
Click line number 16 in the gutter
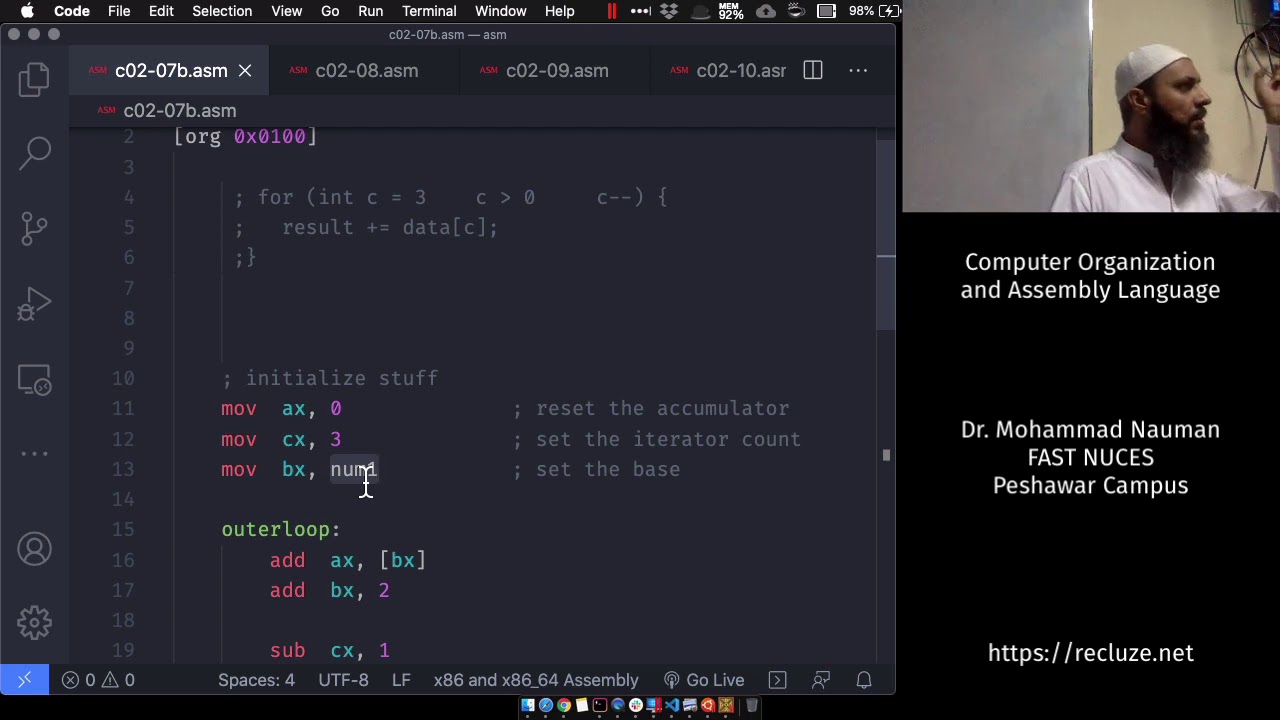(x=123, y=561)
